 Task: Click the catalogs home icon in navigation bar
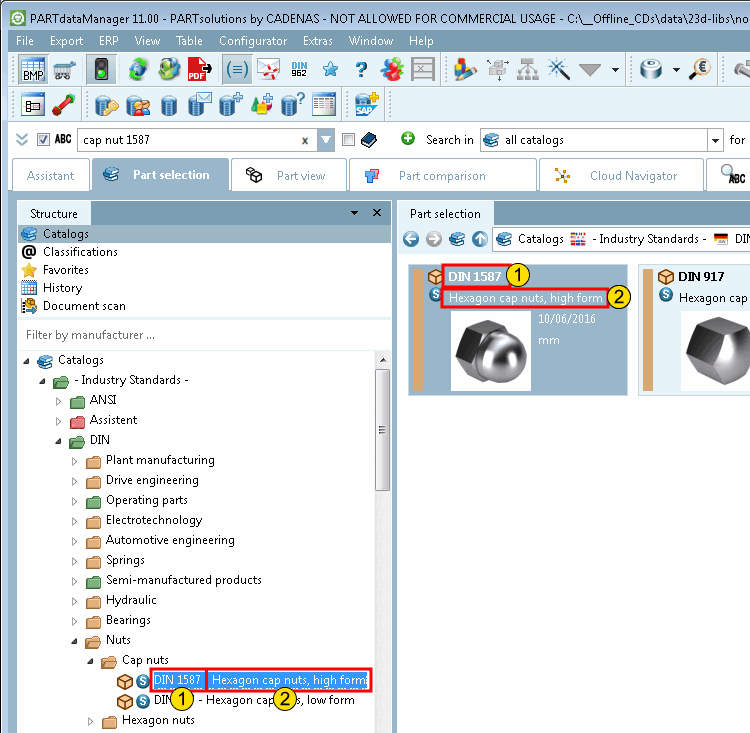[457, 239]
